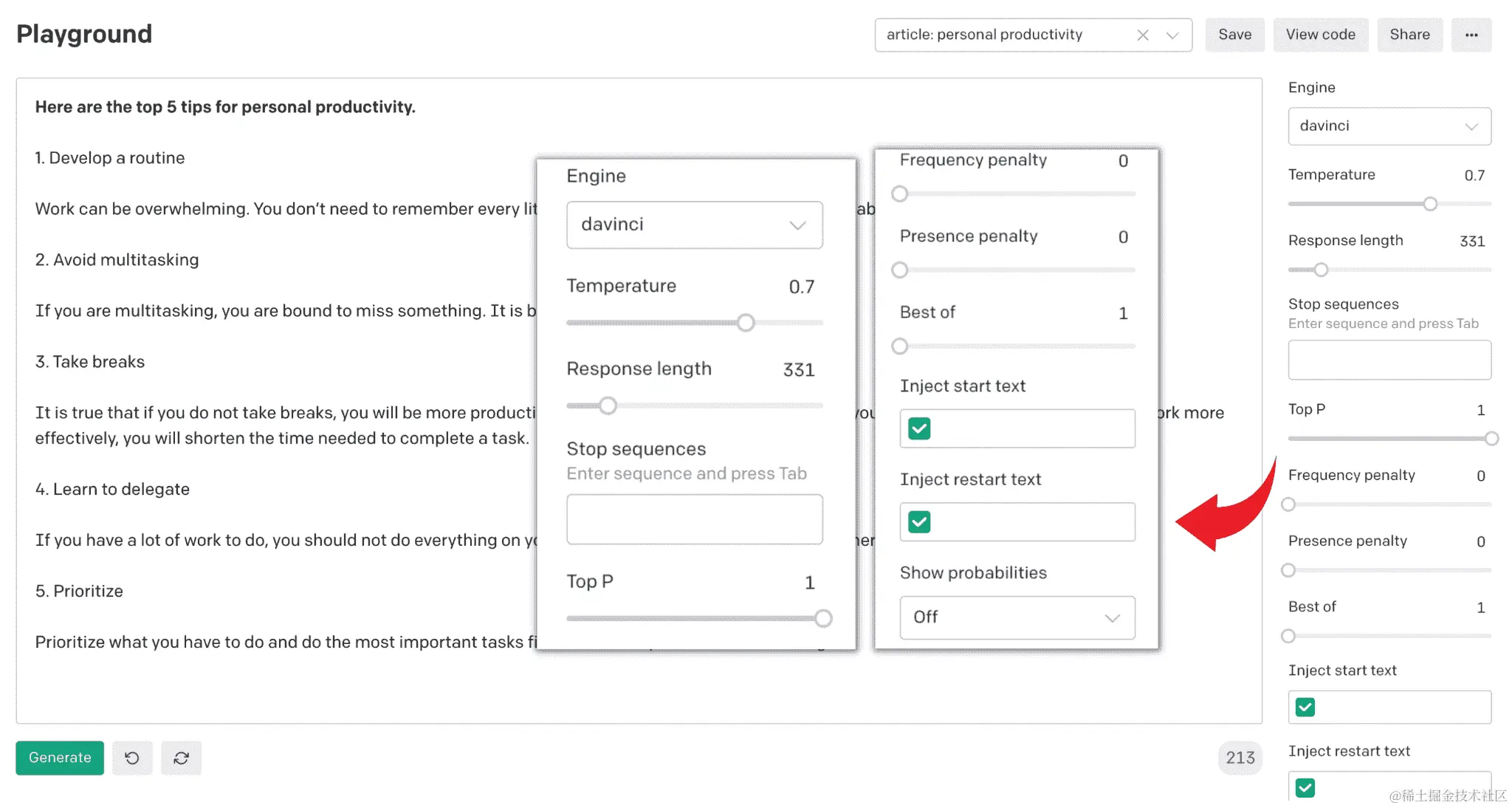This screenshot has height=808, width=1512.
Task: Adjust the enlarged Presence penalty slider handle
Action: point(899,270)
